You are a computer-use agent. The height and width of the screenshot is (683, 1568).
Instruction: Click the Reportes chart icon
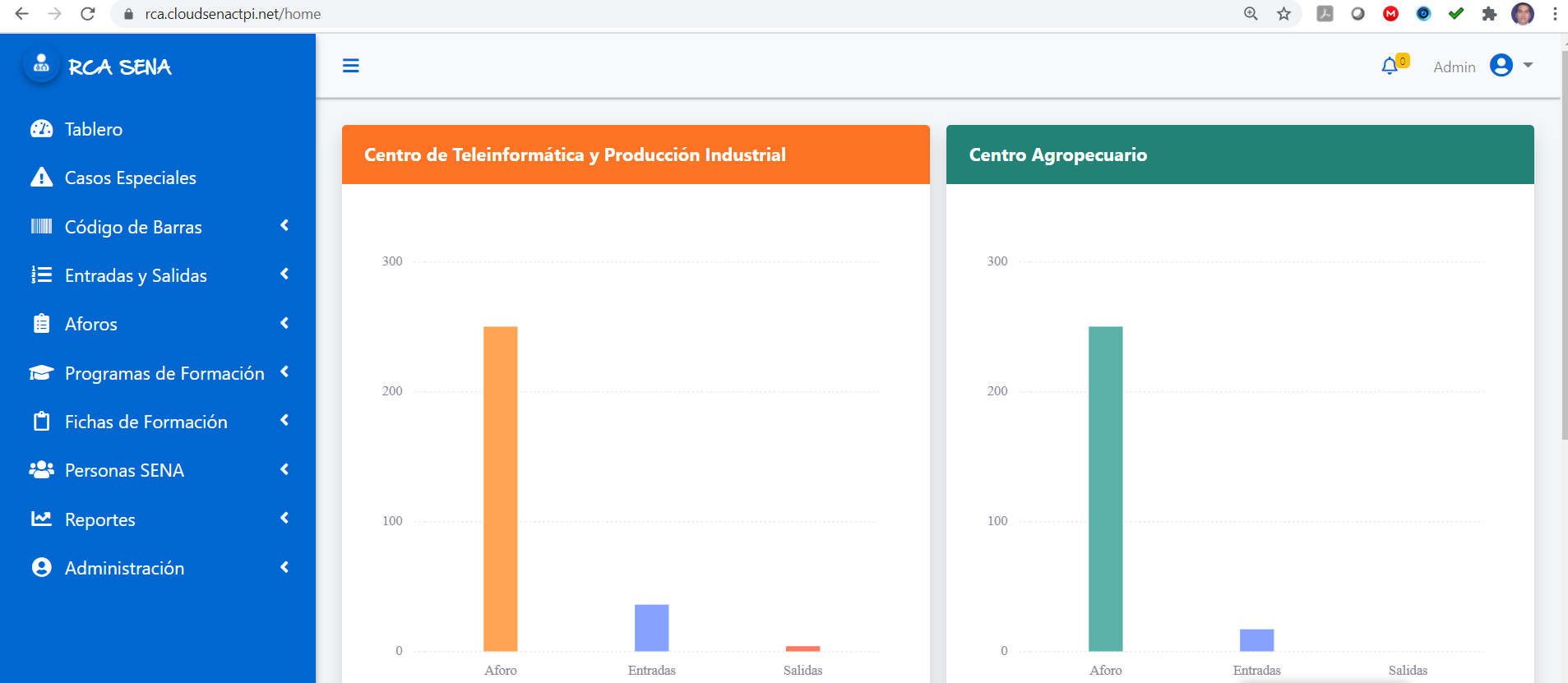coord(41,519)
